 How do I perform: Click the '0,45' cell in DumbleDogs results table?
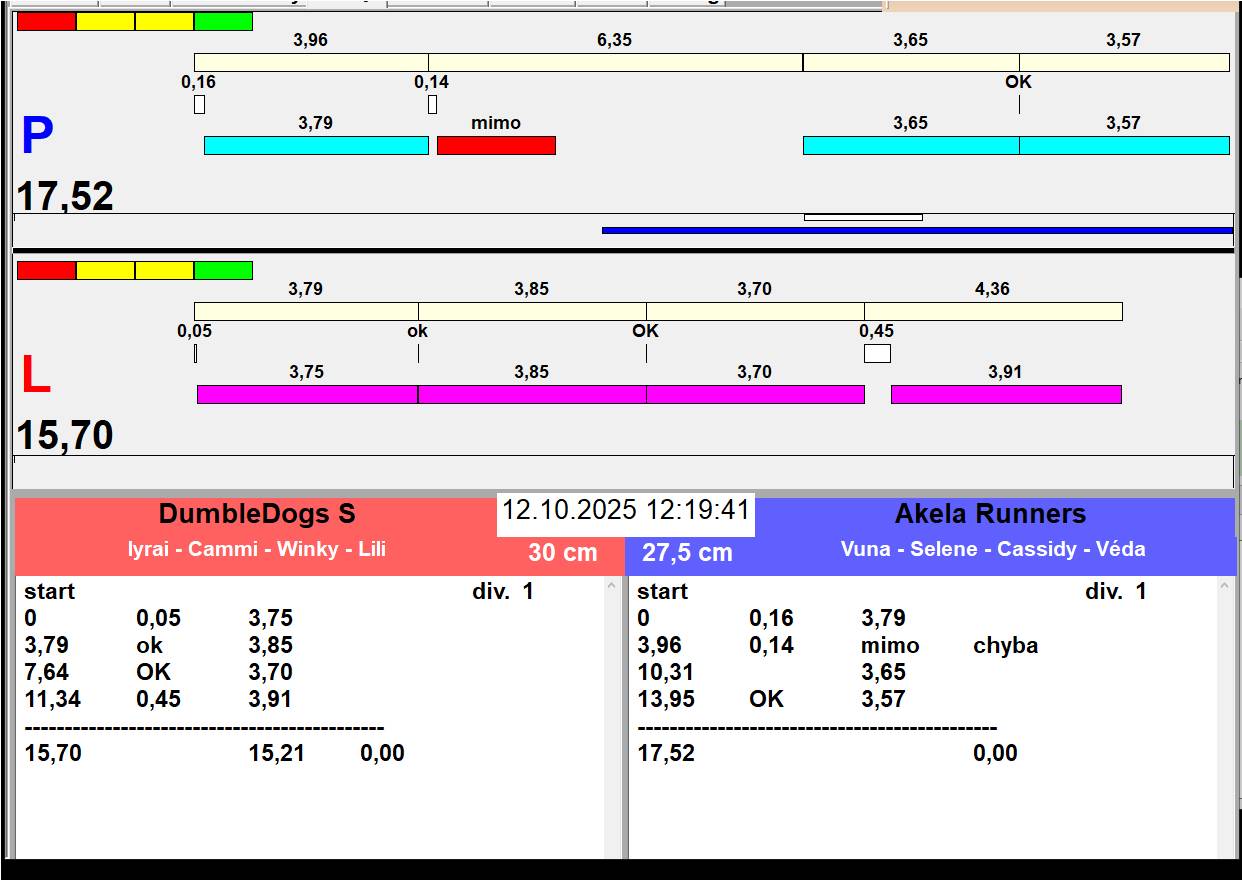coord(158,699)
